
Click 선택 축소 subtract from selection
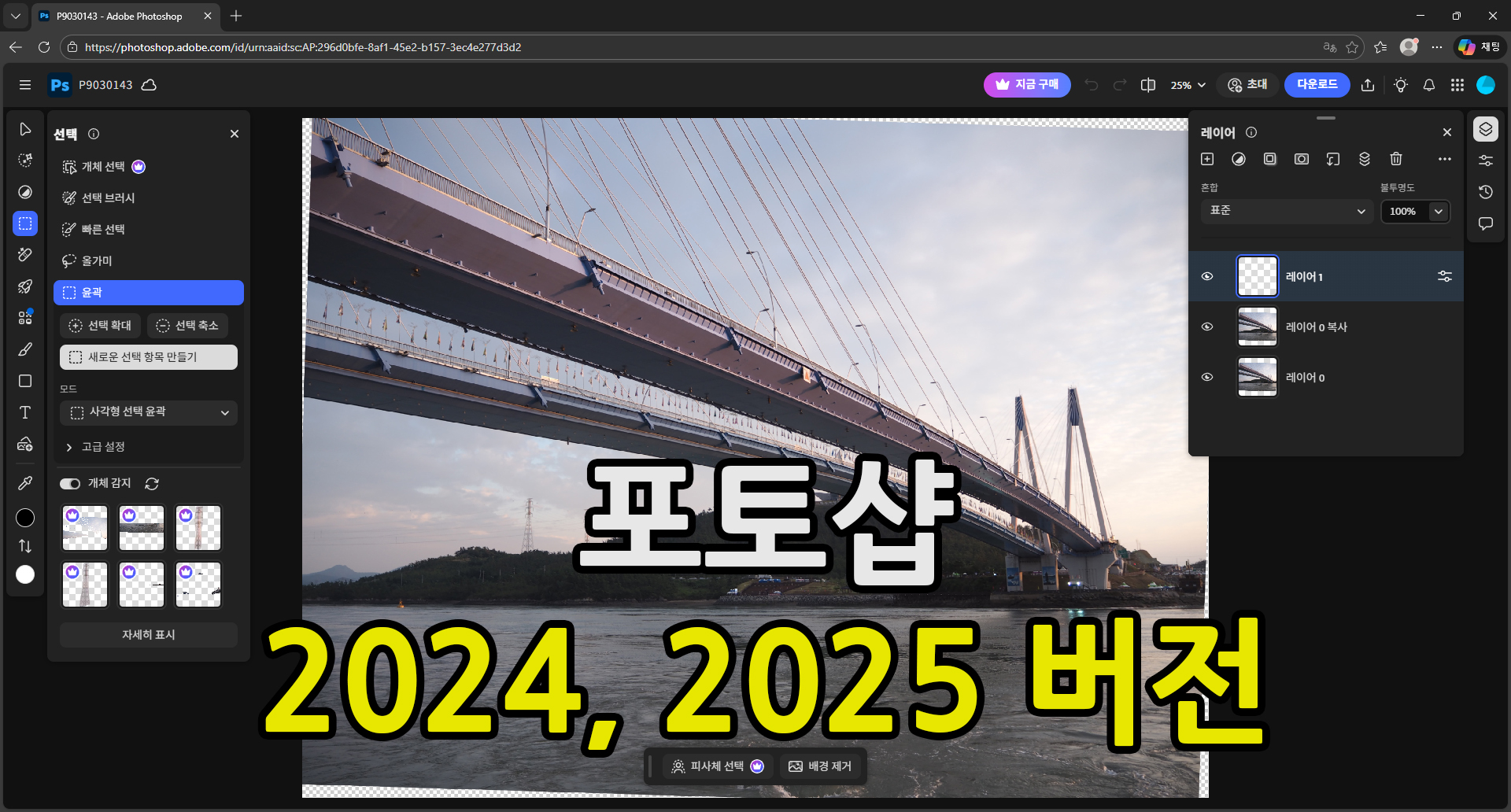point(187,326)
